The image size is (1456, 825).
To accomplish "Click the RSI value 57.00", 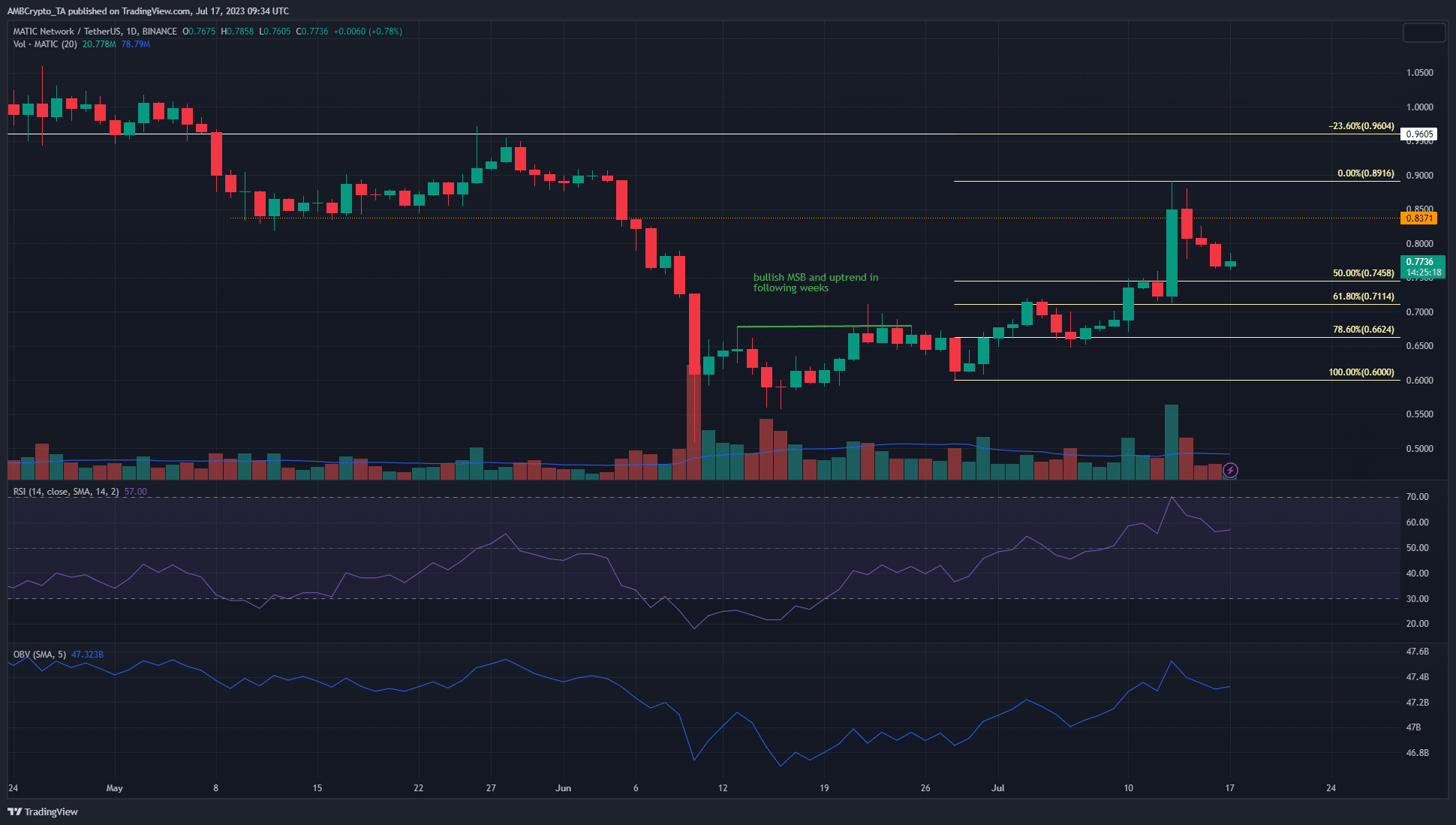I will 136,492.
